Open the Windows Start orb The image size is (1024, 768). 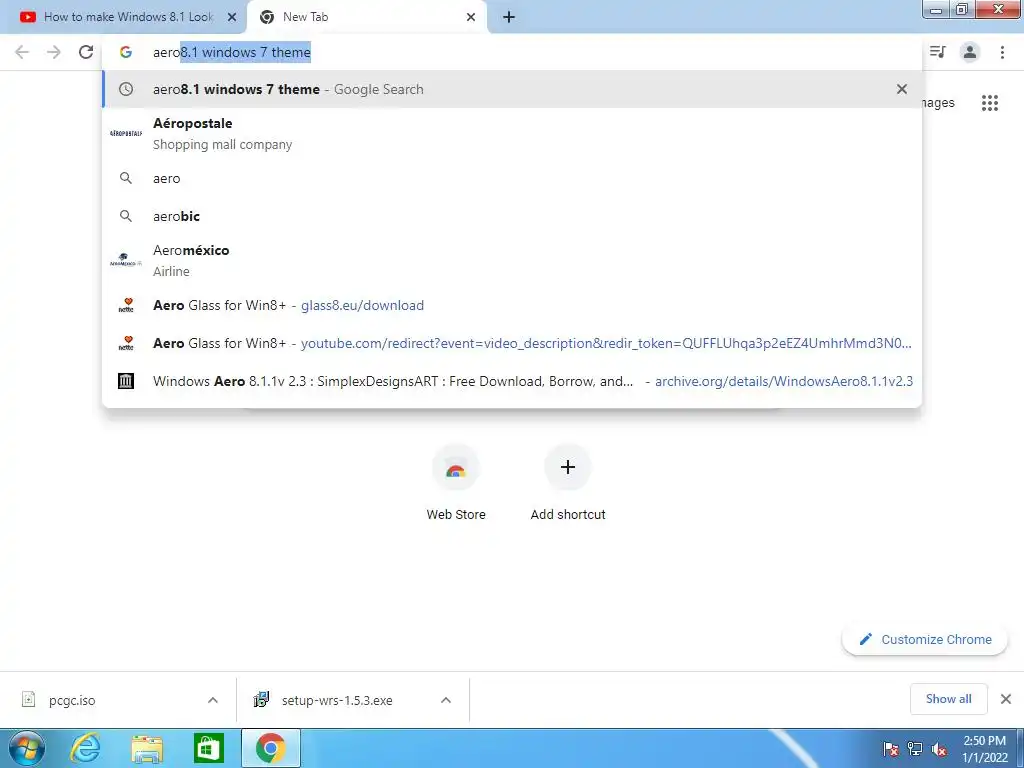point(27,748)
